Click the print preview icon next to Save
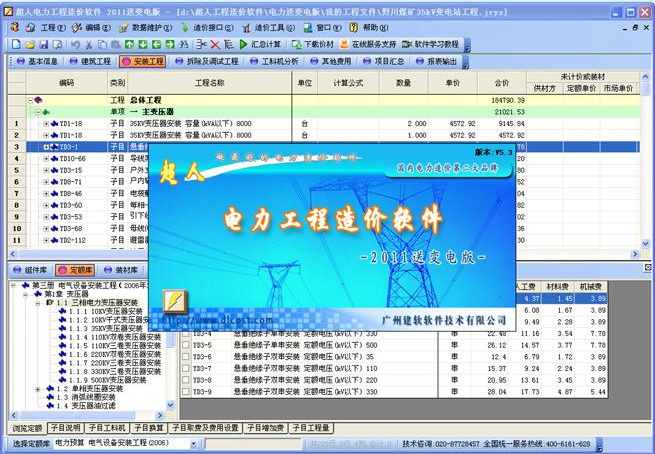Viewport: 655px width, 454px height. 58,44
